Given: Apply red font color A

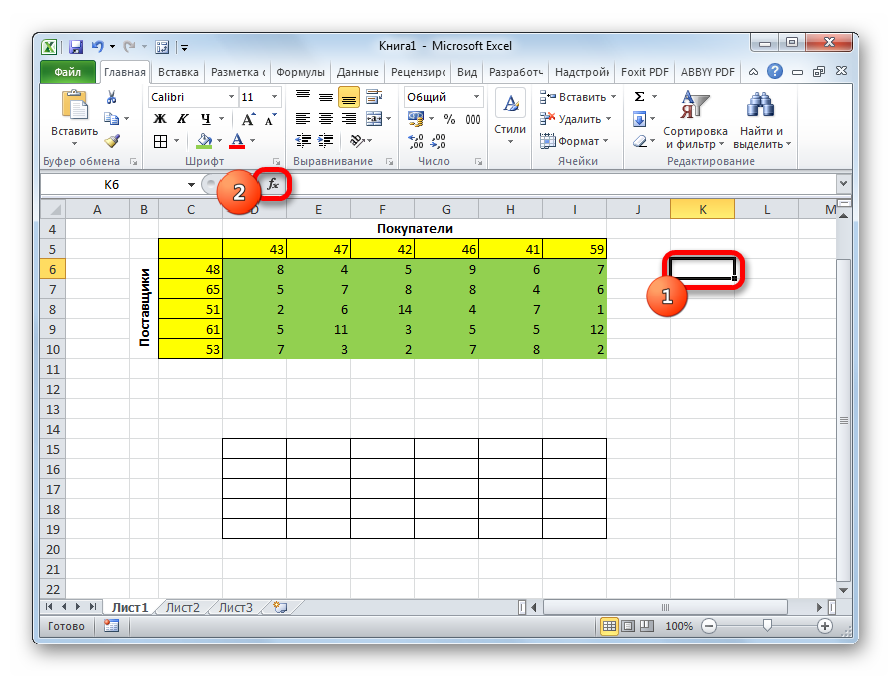Looking at the screenshot, I should tap(237, 141).
